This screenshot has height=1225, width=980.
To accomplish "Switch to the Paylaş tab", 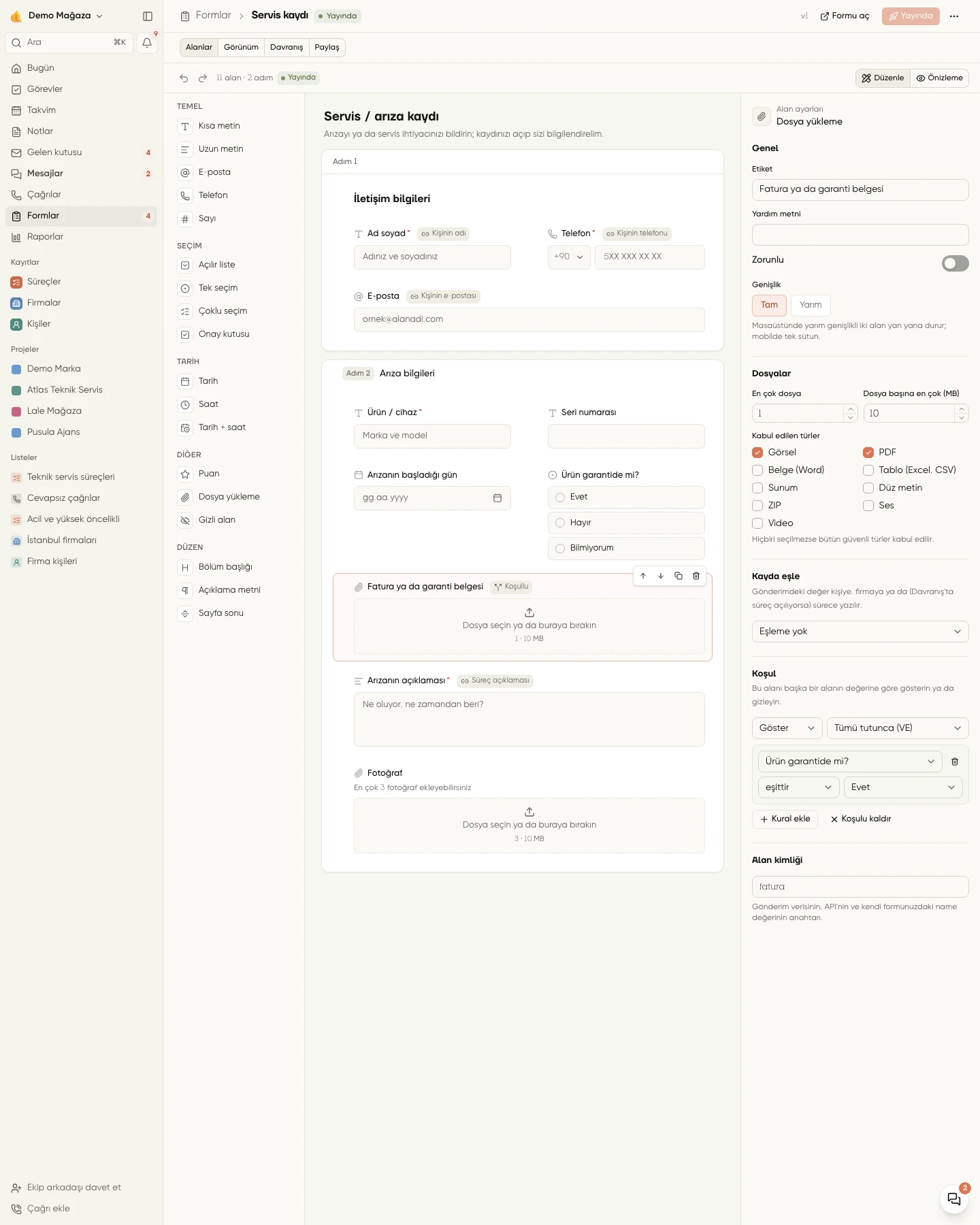I will click(327, 48).
